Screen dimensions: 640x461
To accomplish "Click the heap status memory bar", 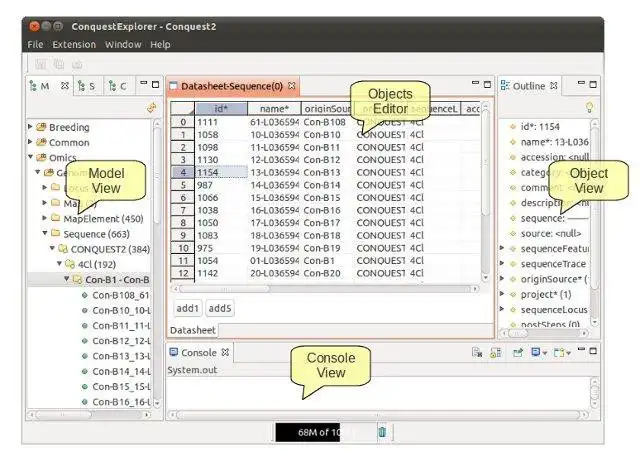I will (325, 432).
